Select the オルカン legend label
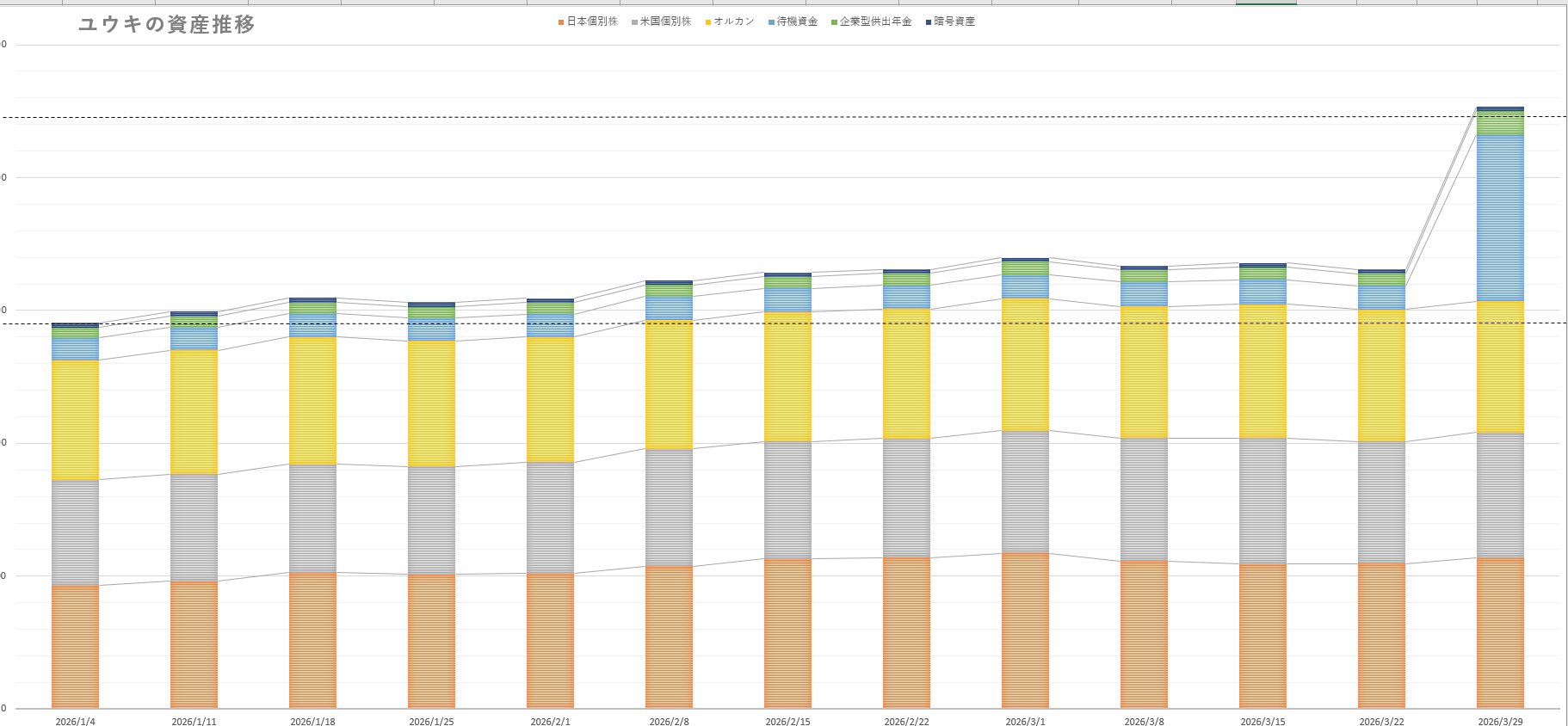The height and width of the screenshot is (726, 1568). [734, 22]
